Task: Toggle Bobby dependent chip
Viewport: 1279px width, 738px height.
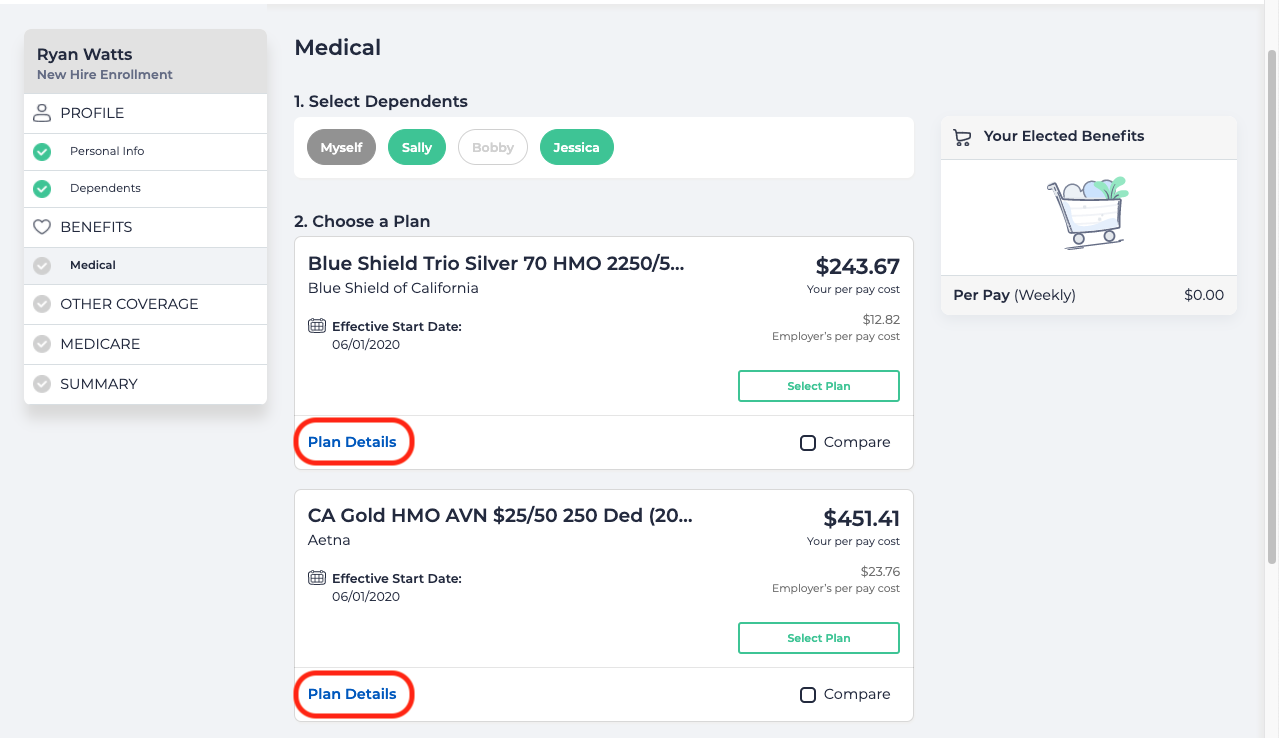Action: click(x=493, y=148)
